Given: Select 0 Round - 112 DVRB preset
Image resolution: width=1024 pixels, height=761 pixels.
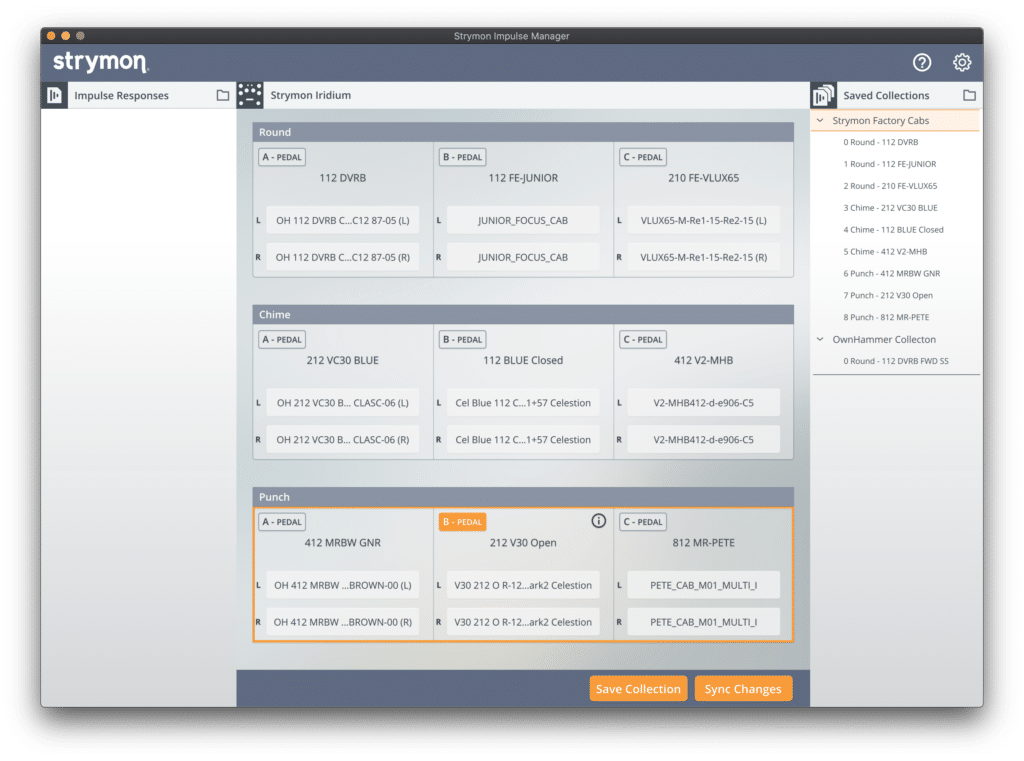Looking at the screenshot, I should (880, 142).
